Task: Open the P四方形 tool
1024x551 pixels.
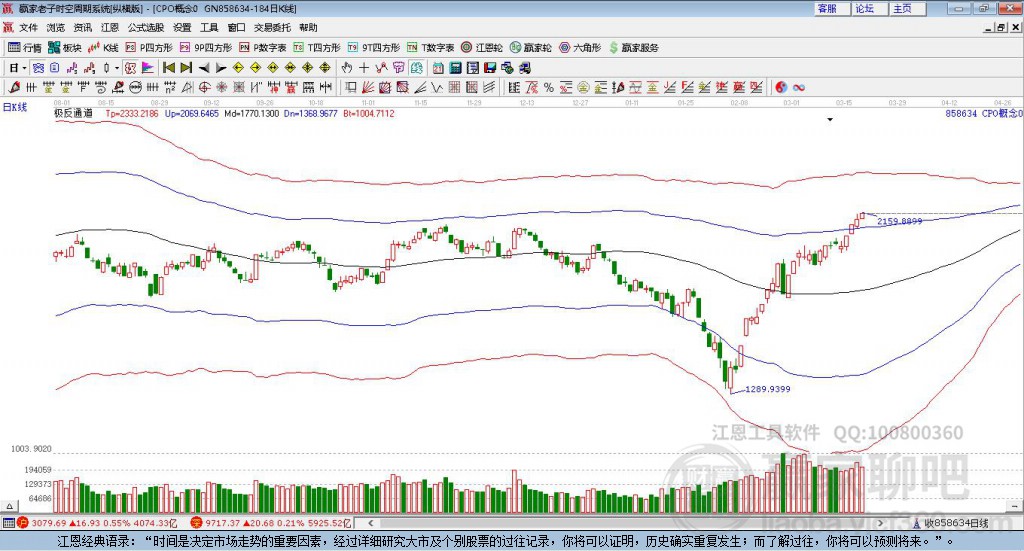Action: (149, 48)
